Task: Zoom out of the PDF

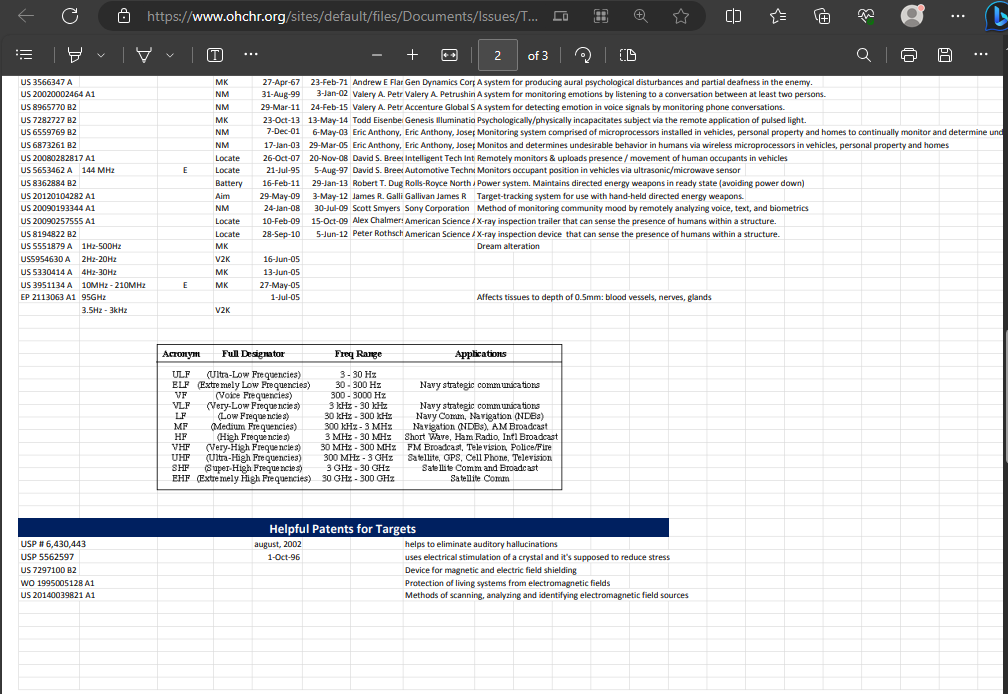Action: point(377,55)
